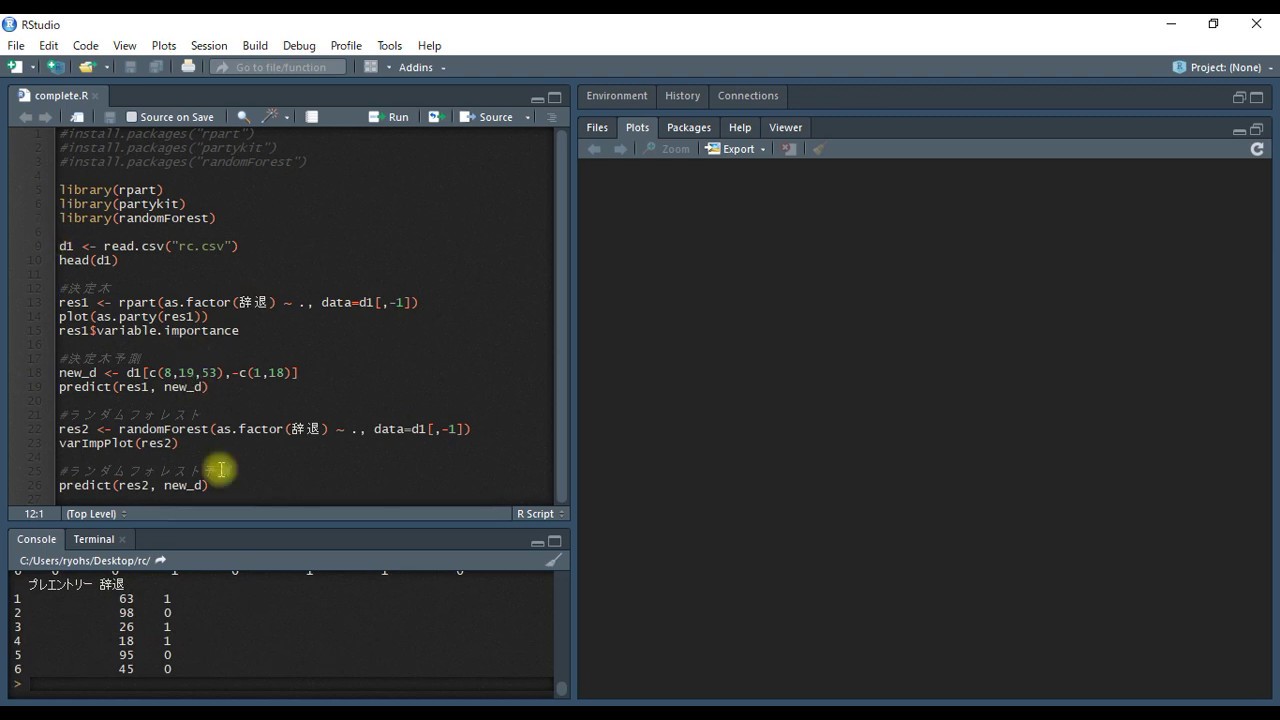Switch to the Files tab
Viewport: 1280px width, 720px height.
click(597, 128)
